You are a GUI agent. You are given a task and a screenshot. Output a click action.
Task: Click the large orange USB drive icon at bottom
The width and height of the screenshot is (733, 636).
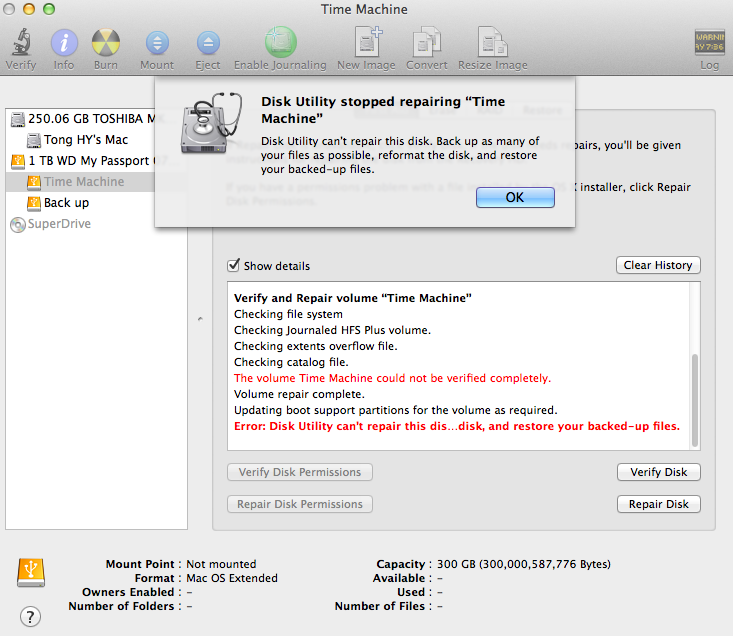(31, 572)
